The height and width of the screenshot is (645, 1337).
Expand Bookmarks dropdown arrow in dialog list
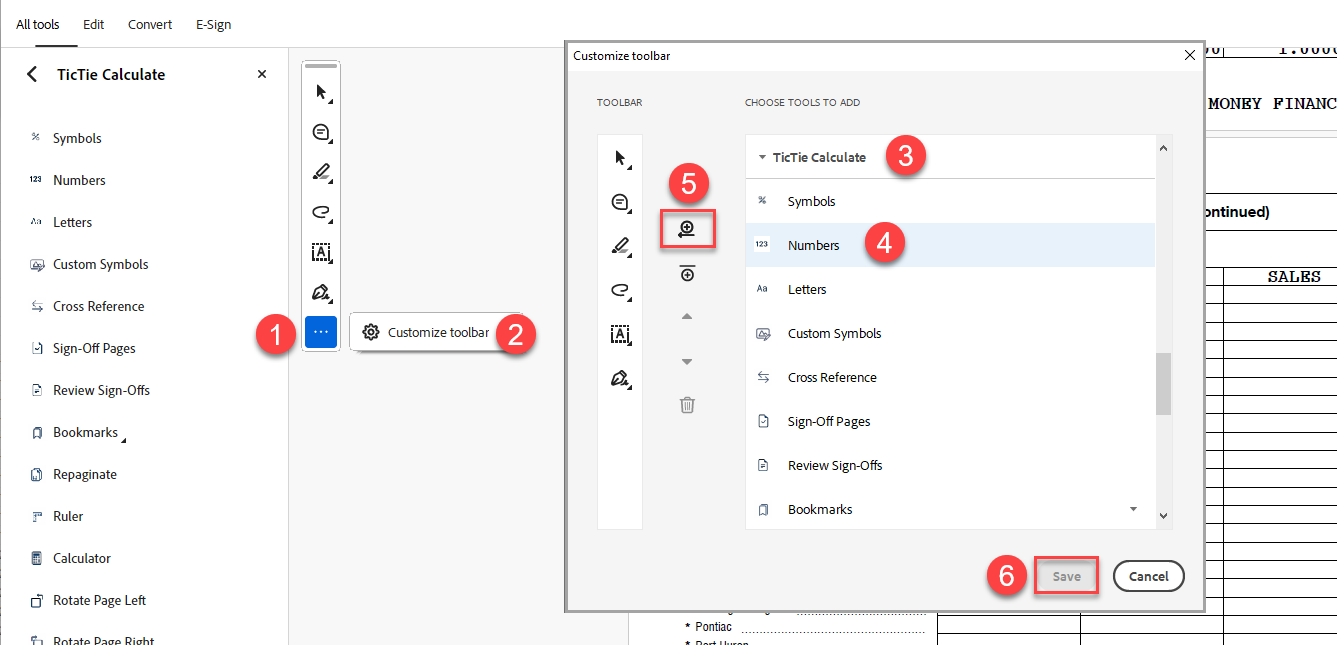tap(1133, 509)
